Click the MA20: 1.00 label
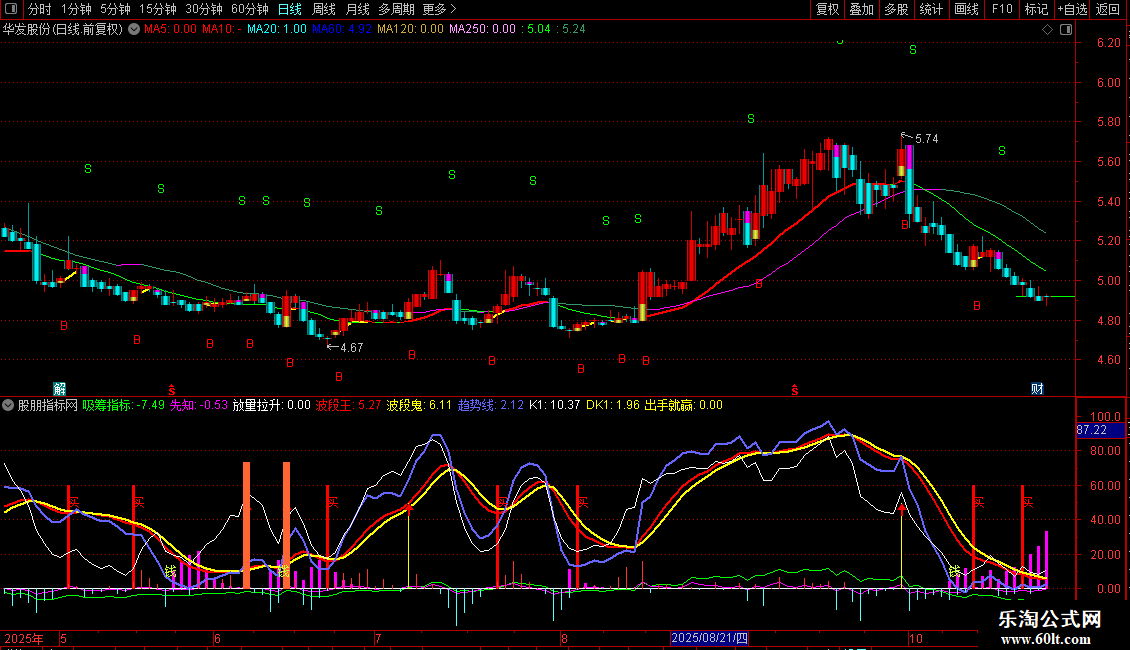Viewport: 1130px width, 650px height. pos(277,30)
